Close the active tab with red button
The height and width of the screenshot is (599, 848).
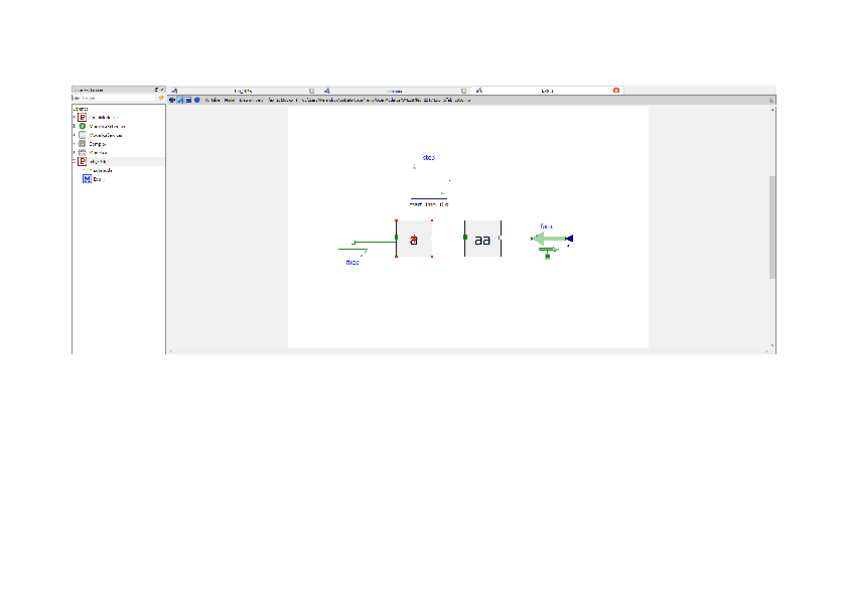coord(616,90)
